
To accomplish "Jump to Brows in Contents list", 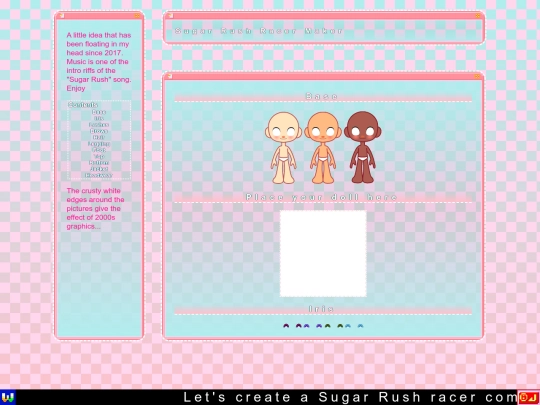I will (x=99, y=131).
